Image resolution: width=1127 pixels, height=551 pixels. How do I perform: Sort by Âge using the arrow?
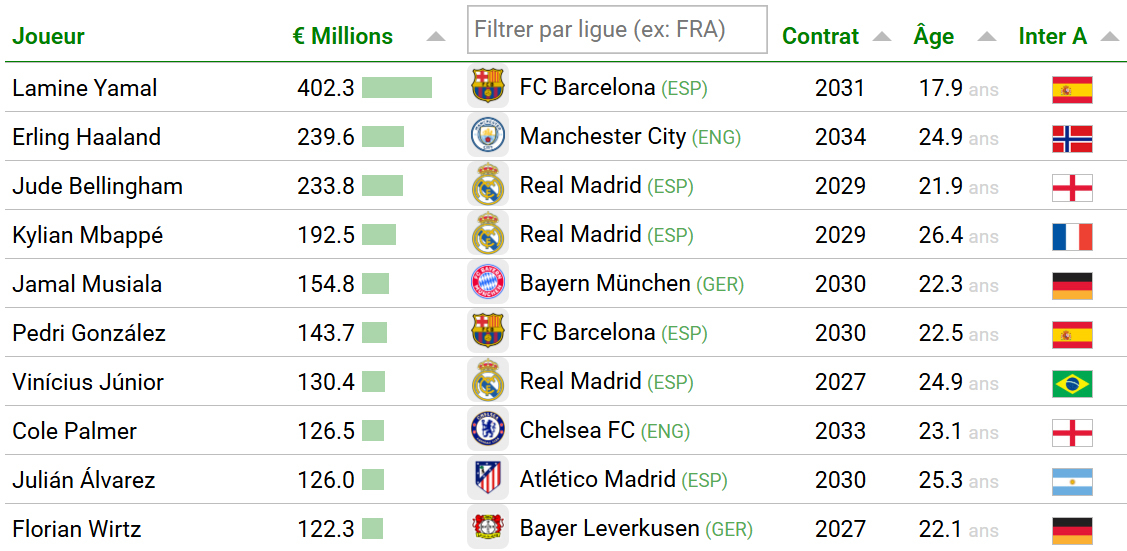pos(987,37)
